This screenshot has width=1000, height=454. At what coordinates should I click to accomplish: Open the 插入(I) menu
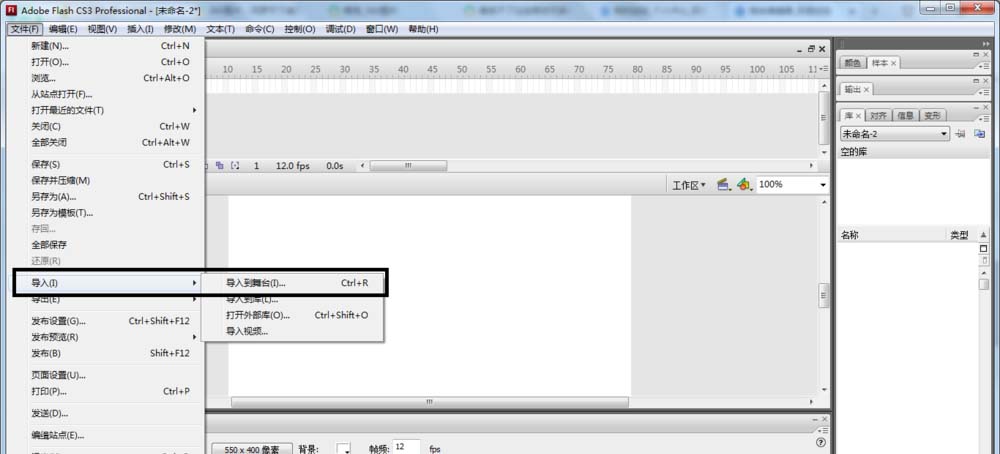[x=140, y=29]
